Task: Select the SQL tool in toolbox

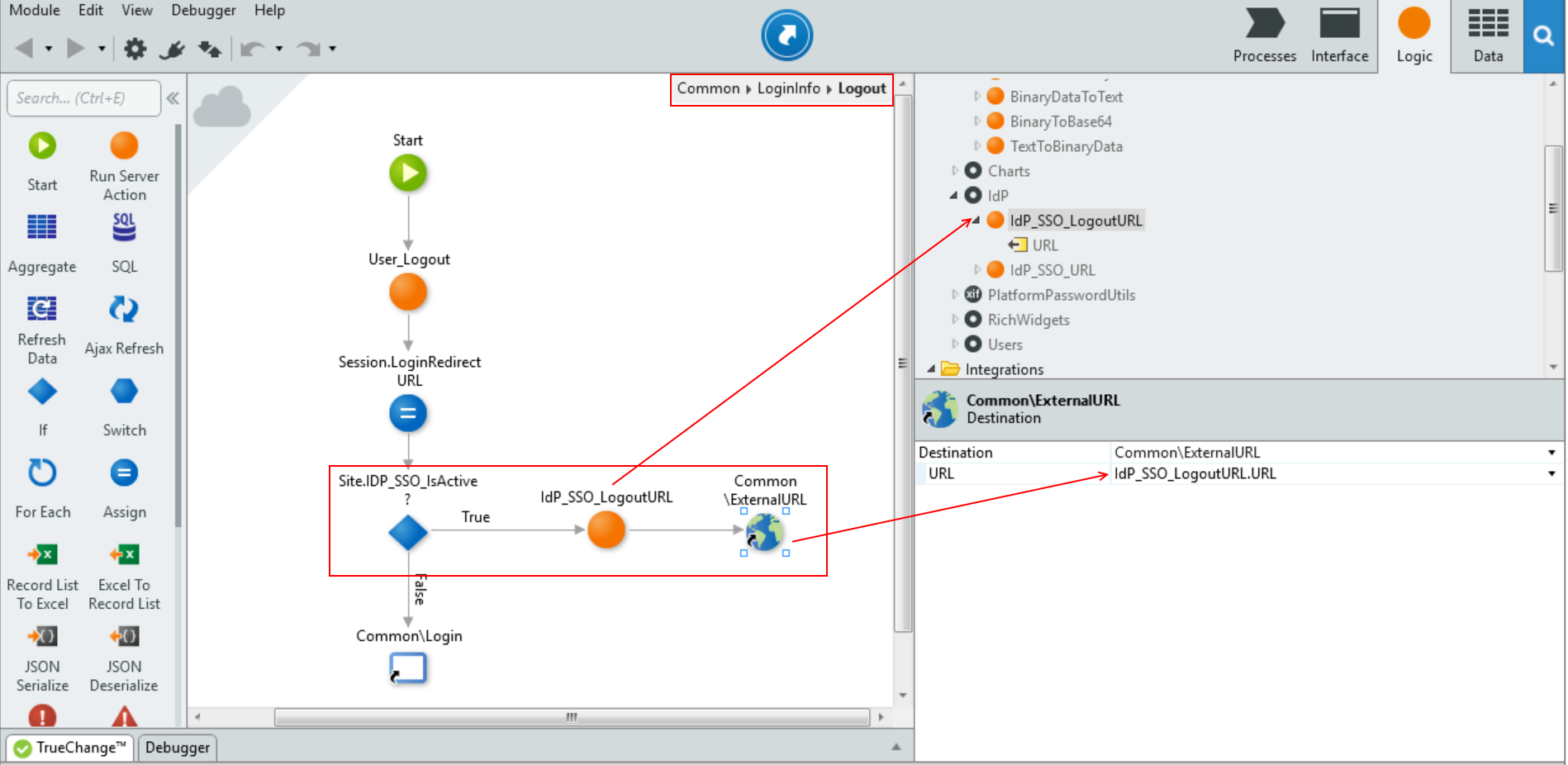Action: (124, 229)
